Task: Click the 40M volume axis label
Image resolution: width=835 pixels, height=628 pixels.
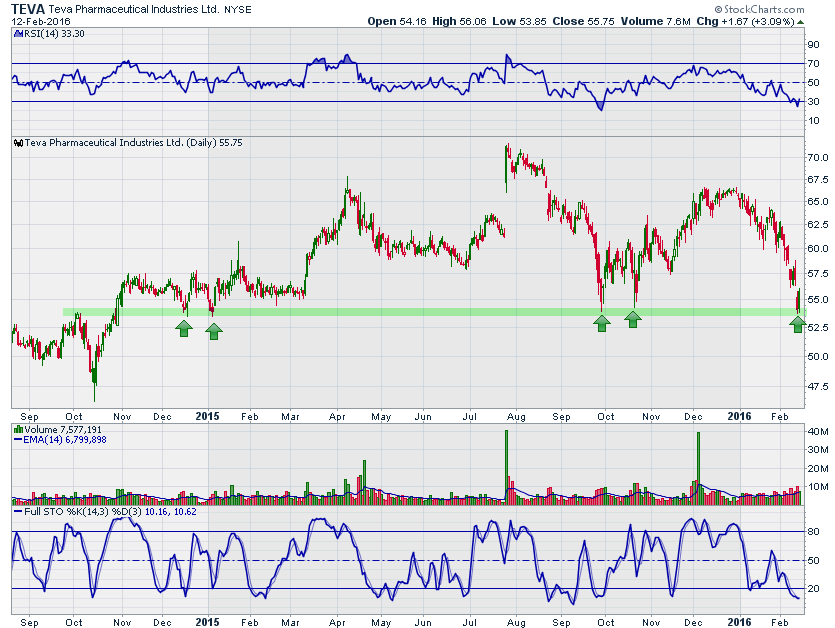Action: (x=817, y=431)
